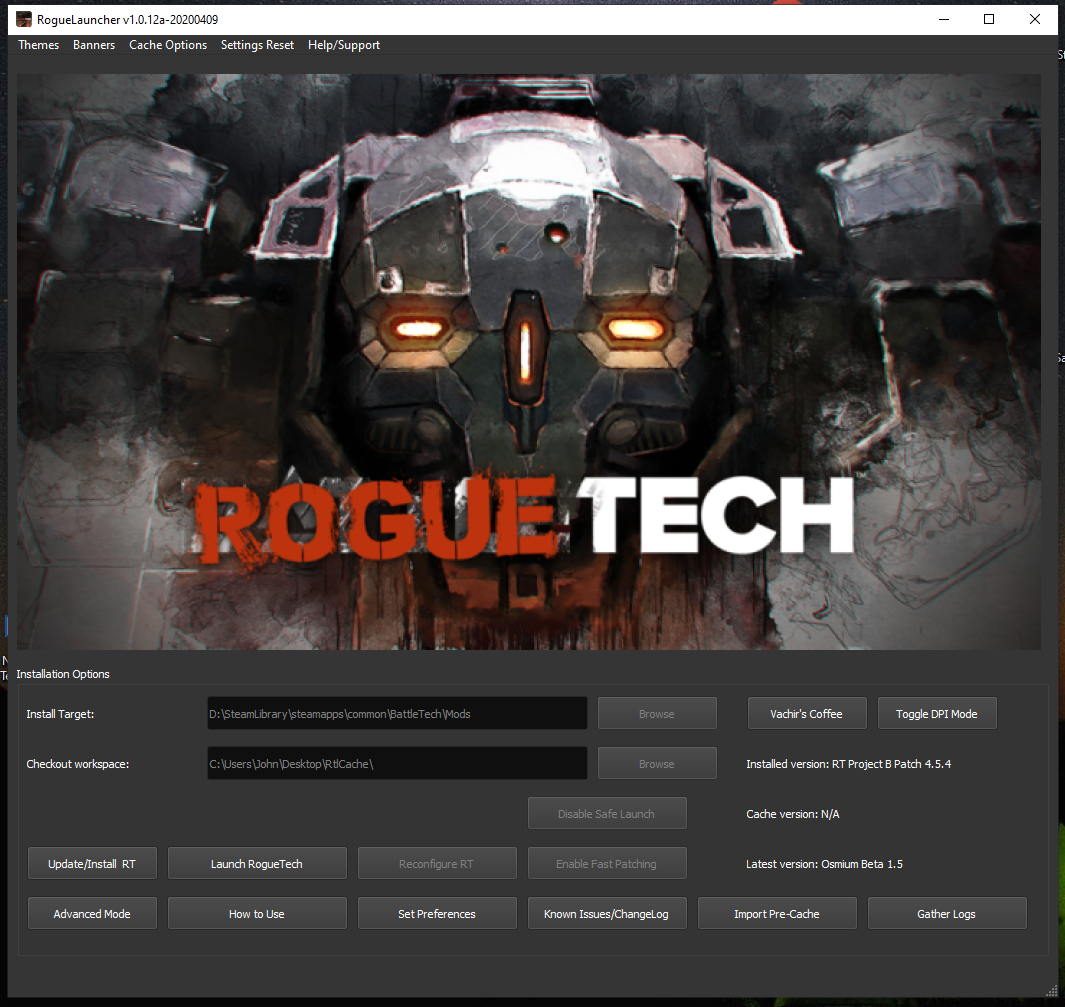Viewport: 1065px width, 1007px height.
Task: Click the 'Installation Options' group label
Action: point(62,674)
